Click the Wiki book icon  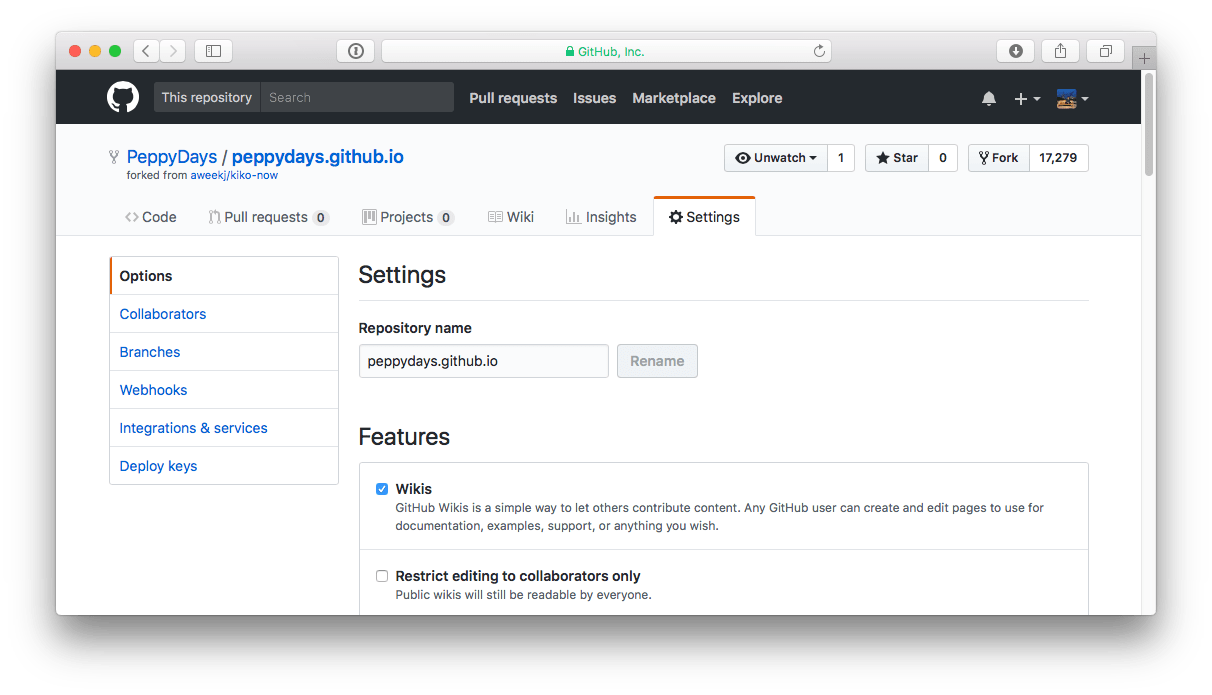pos(495,216)
